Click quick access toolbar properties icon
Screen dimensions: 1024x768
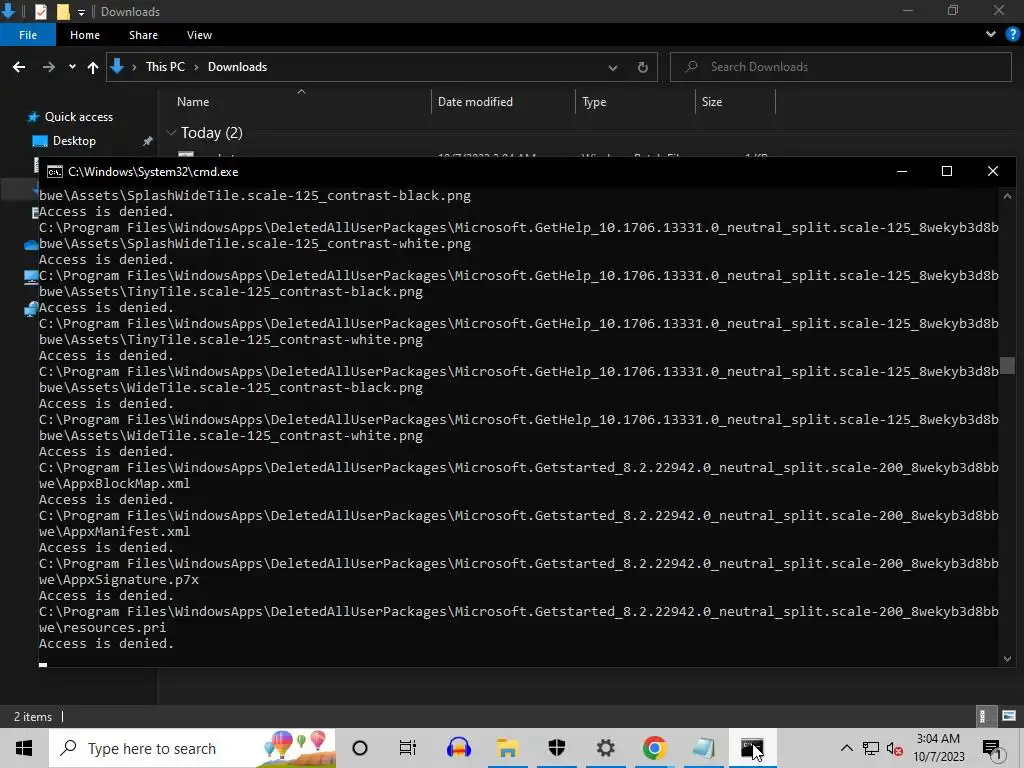click(x=40, y=12)
